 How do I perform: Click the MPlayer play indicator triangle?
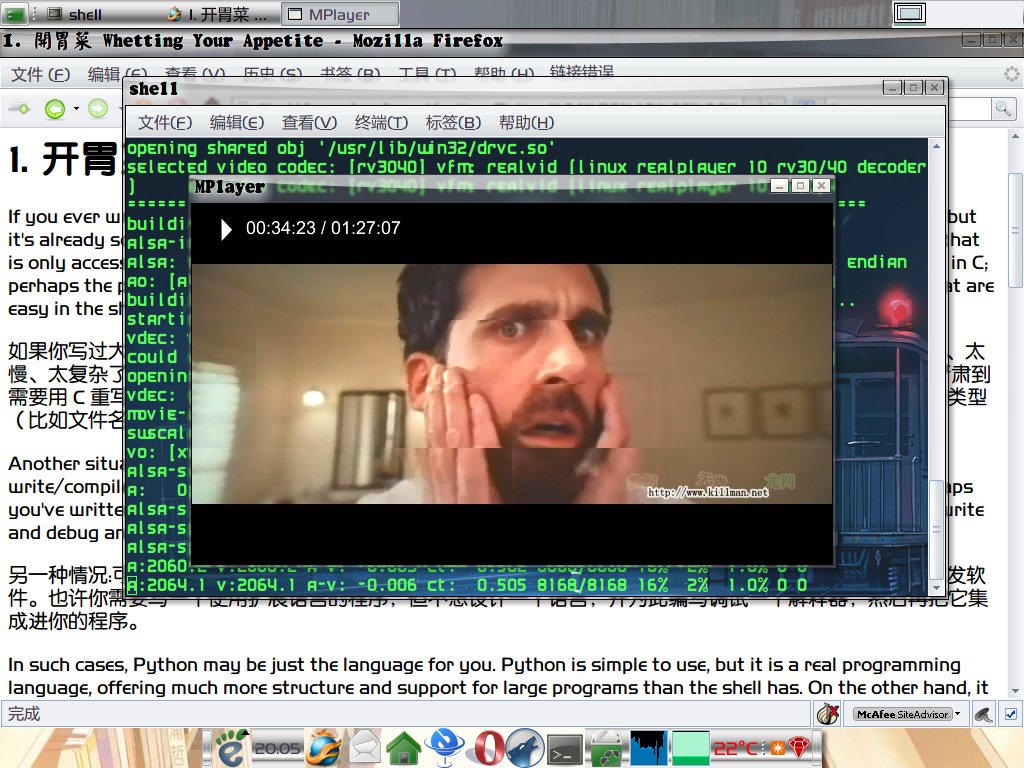[226, 229]
